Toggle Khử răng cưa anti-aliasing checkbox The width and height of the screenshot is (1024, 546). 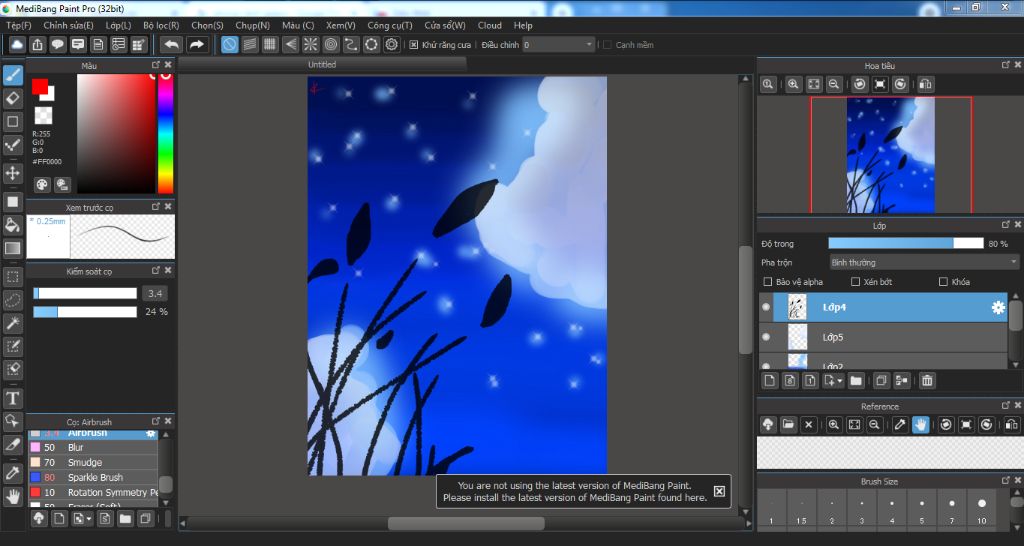[413, 45]
